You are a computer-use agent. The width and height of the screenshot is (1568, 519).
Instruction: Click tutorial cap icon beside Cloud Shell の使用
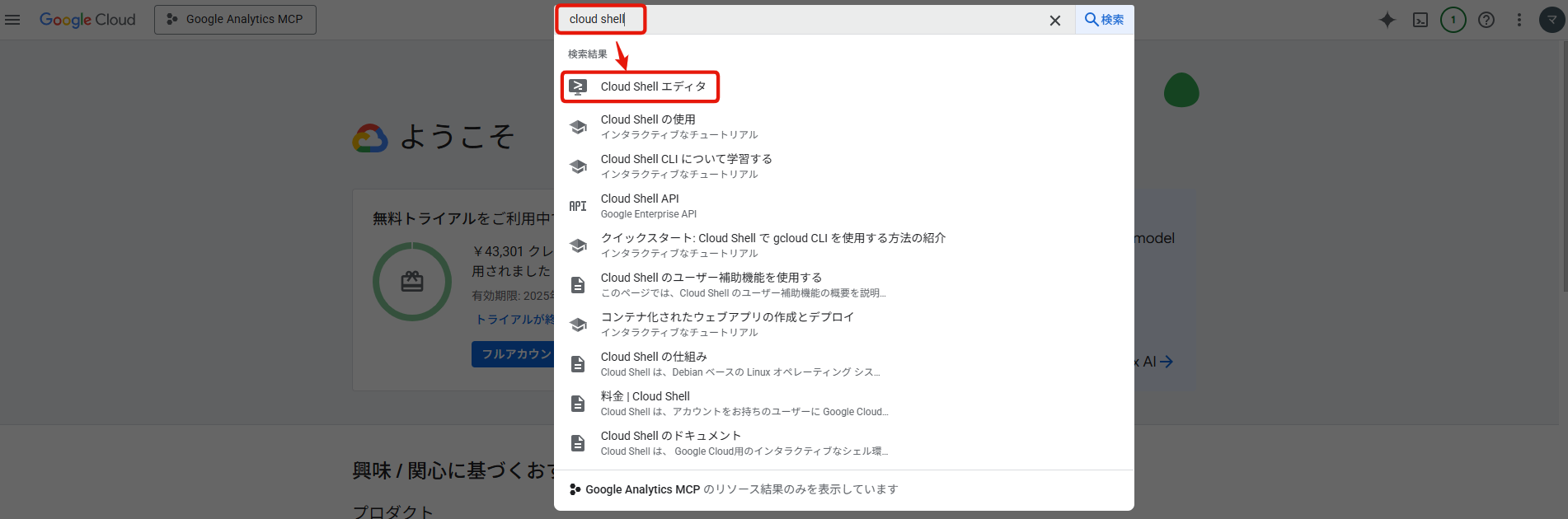tap(579, 127)
